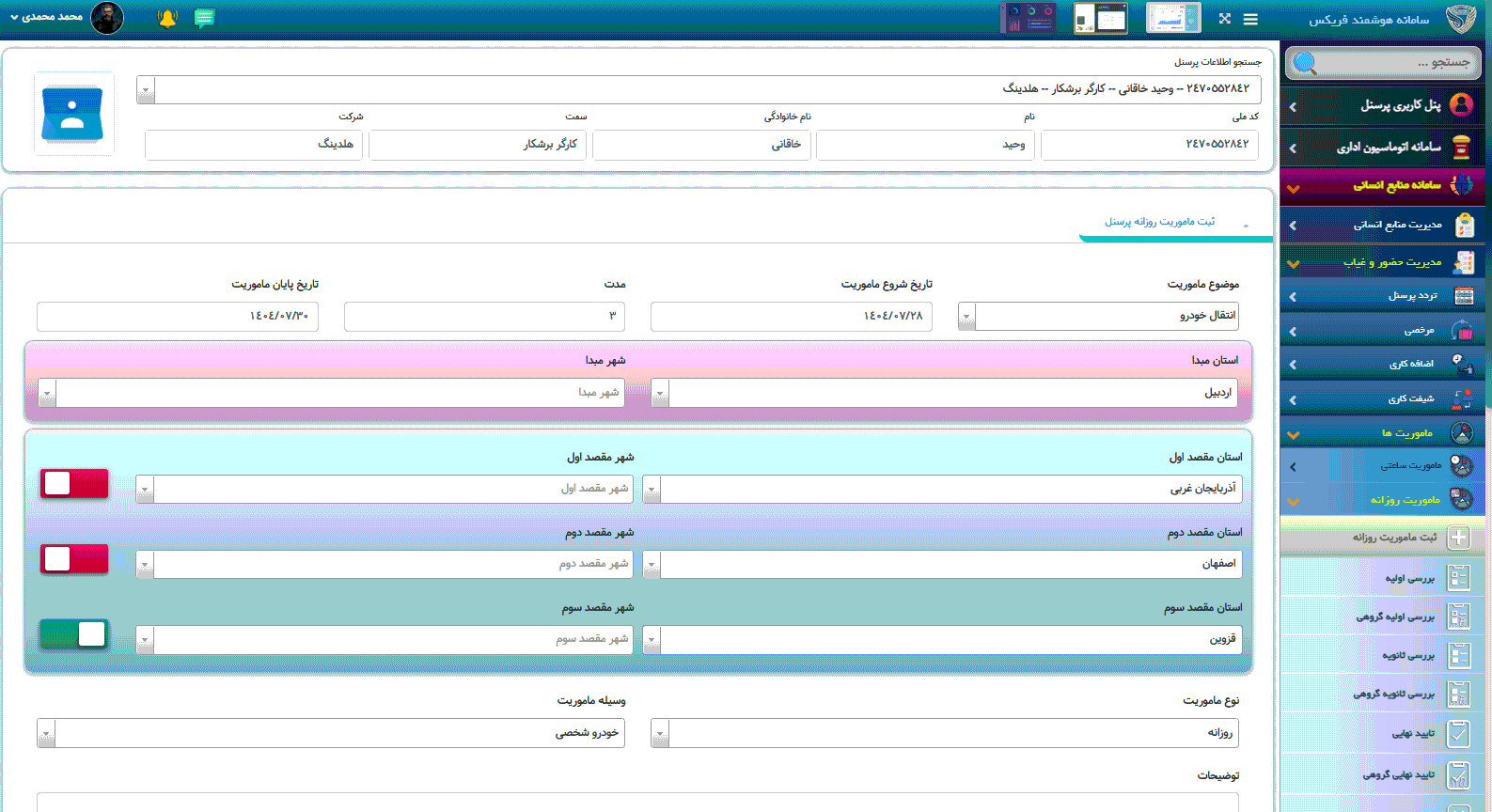Click the plus icon for ثبت ماموریت روزانه
Viewport: 1492px width, 812px height.
pyautogui.click(x=1458, y=538)
